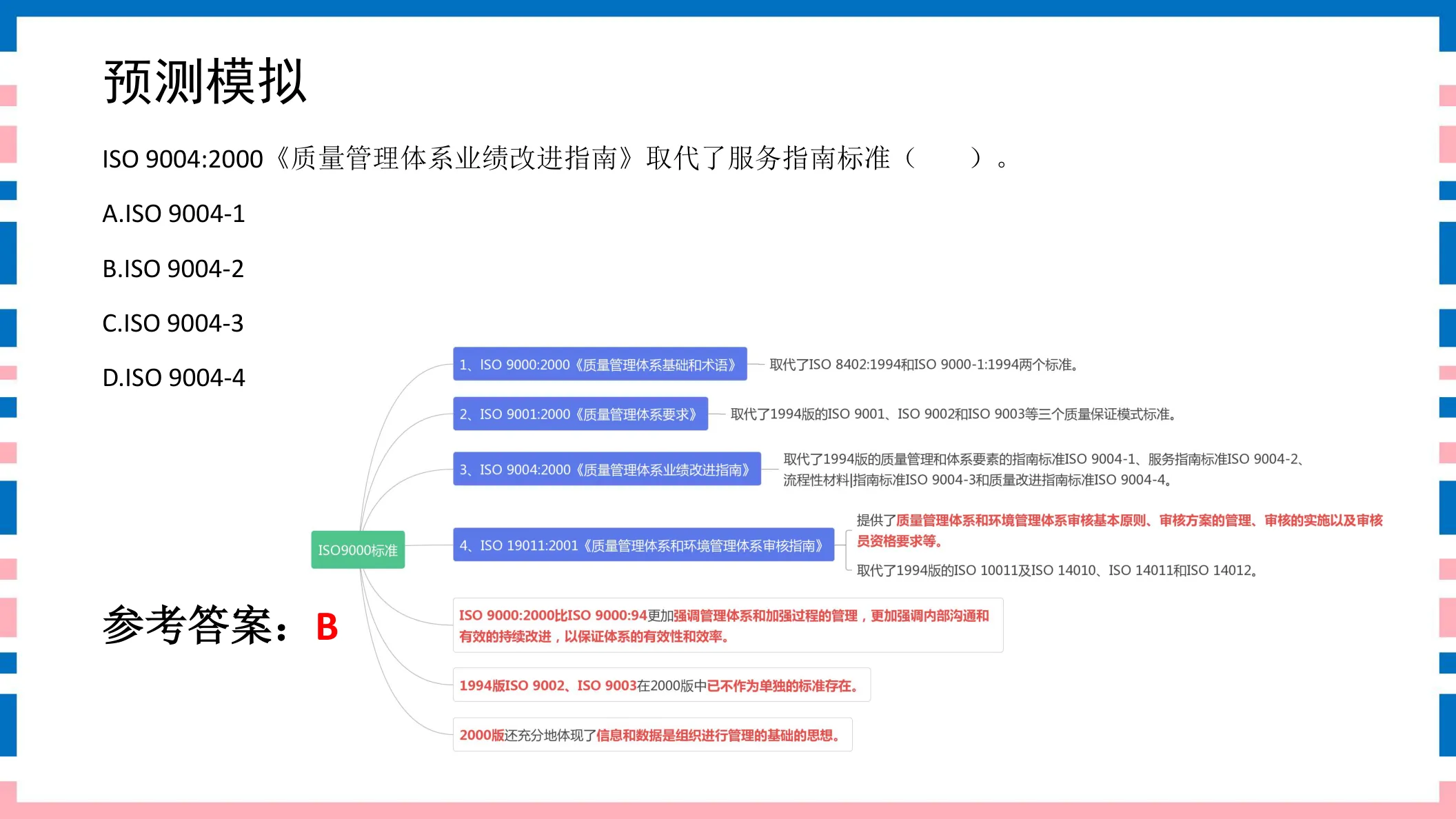Viewport: 1456px width, 819px height.
Task: Select the box 2000版 信息和数据是管理的基础
Action: pos(653,734)
